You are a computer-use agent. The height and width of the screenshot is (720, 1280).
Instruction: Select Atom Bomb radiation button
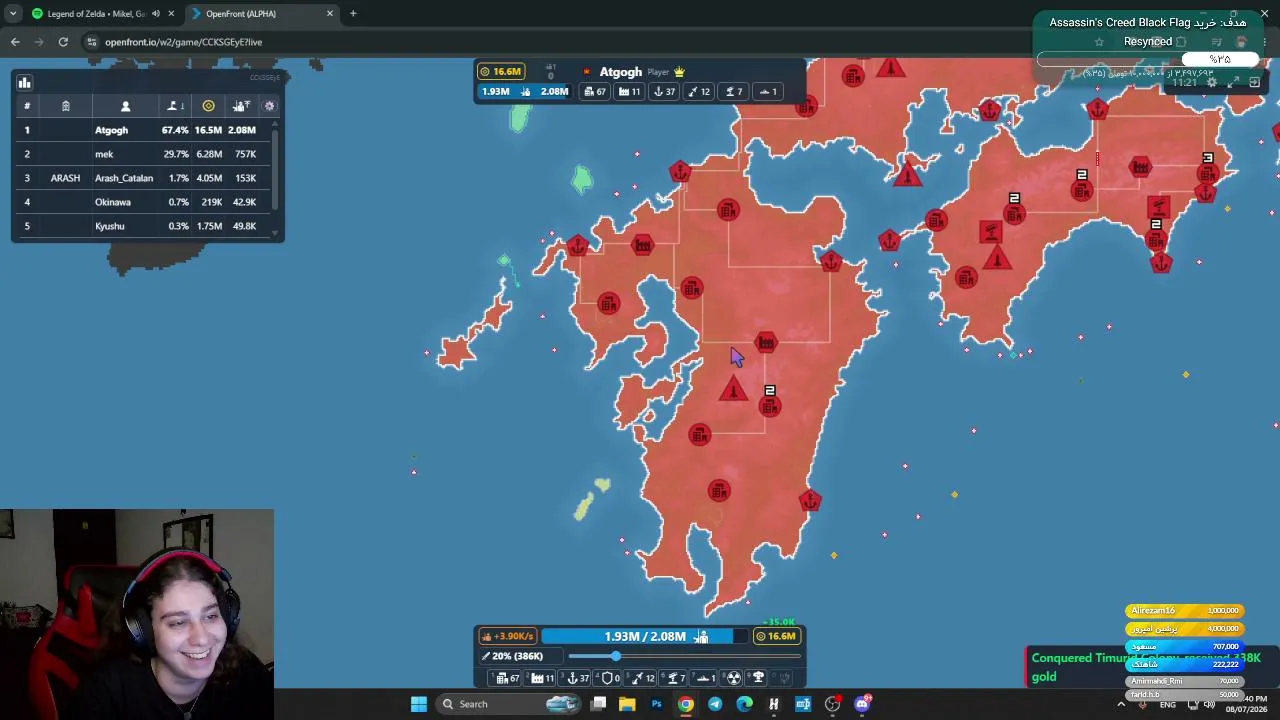pyautogui.click(x=734, y=678)
